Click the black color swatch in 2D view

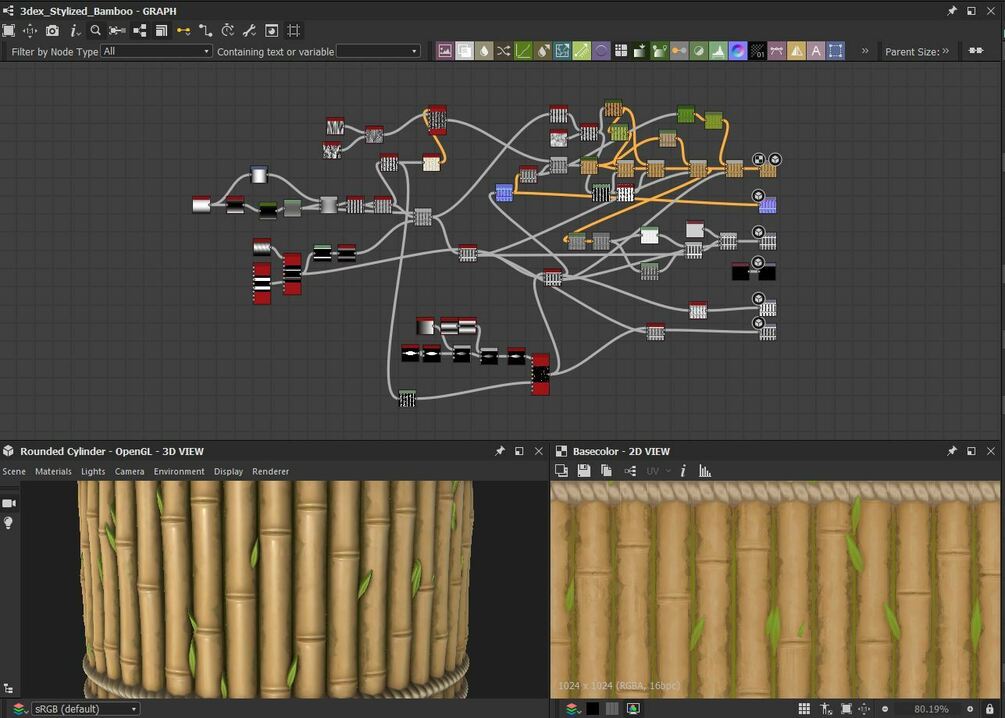coord(592,709)
